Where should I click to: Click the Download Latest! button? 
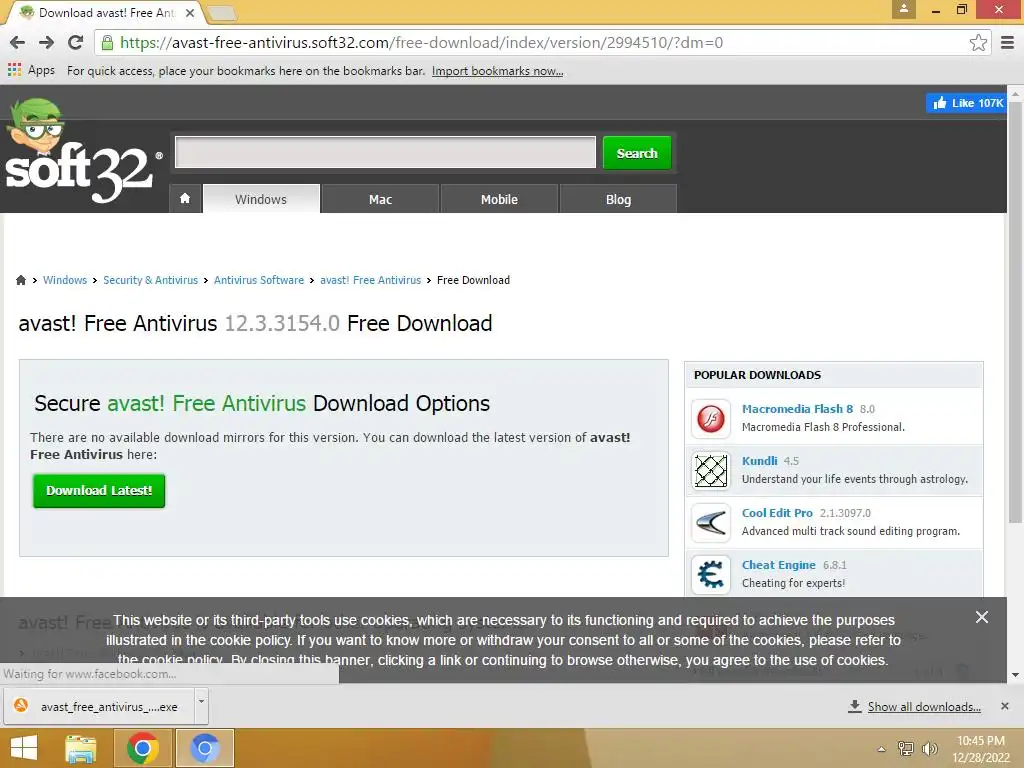pyautogui.click(x=99, y=490)
